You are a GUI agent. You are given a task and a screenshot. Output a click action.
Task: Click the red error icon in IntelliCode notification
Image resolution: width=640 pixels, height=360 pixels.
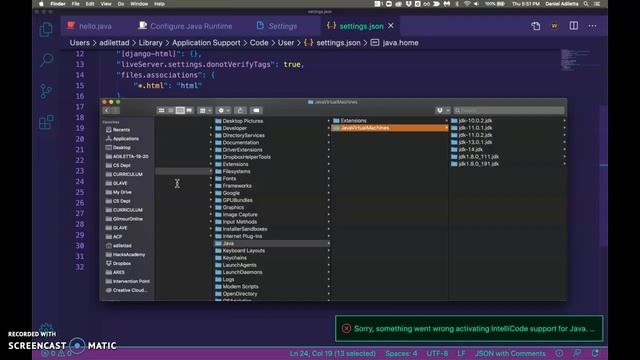346,329
